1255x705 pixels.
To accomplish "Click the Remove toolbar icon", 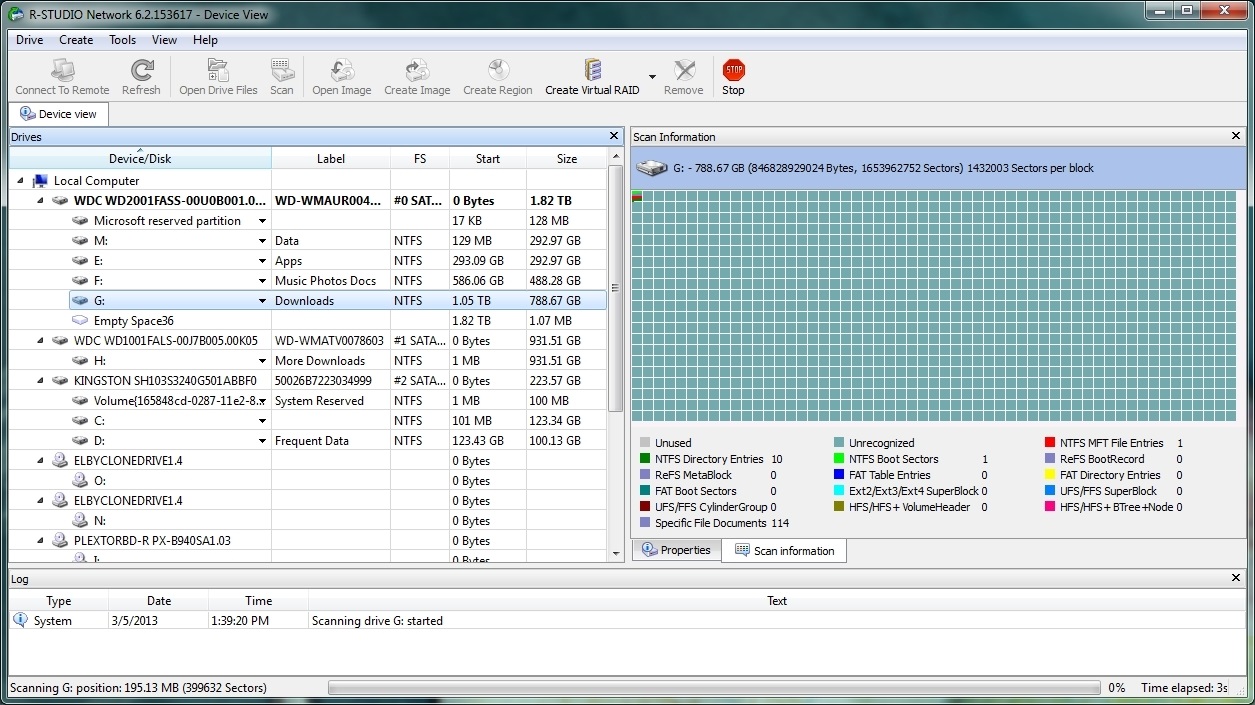I will point(684,71).
